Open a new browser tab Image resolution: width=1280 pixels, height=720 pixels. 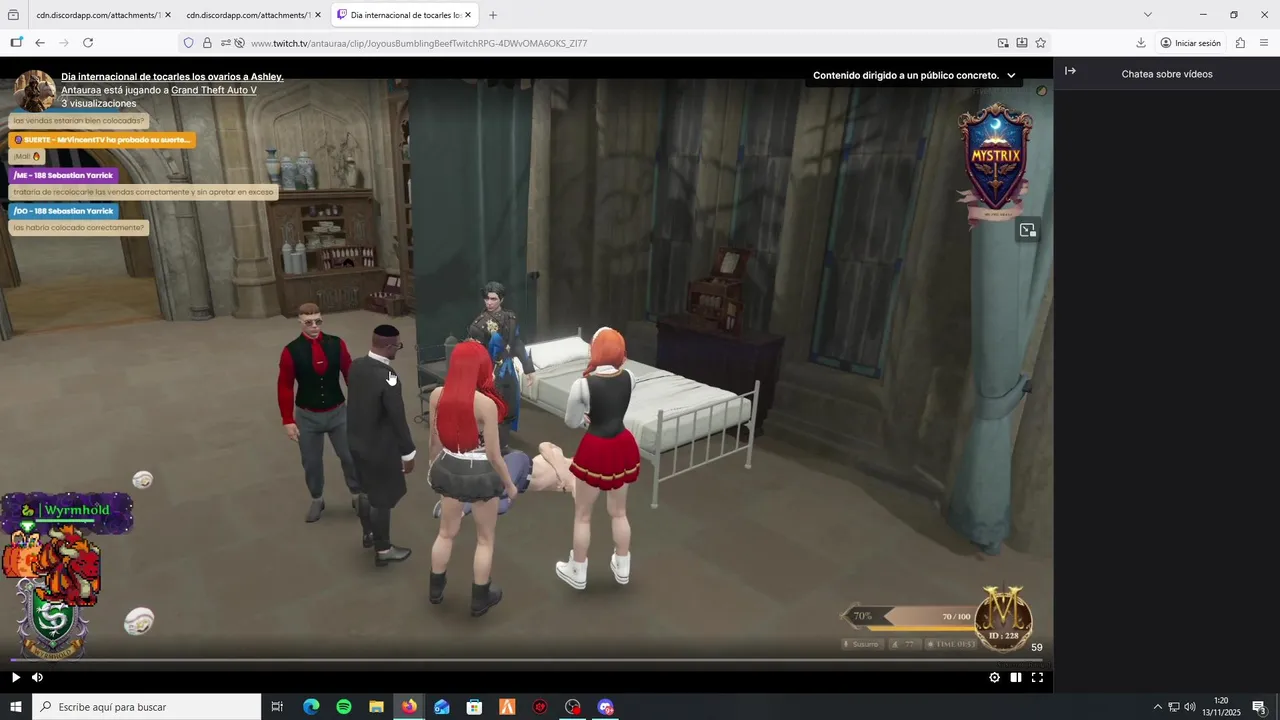(x=493, y=15)
